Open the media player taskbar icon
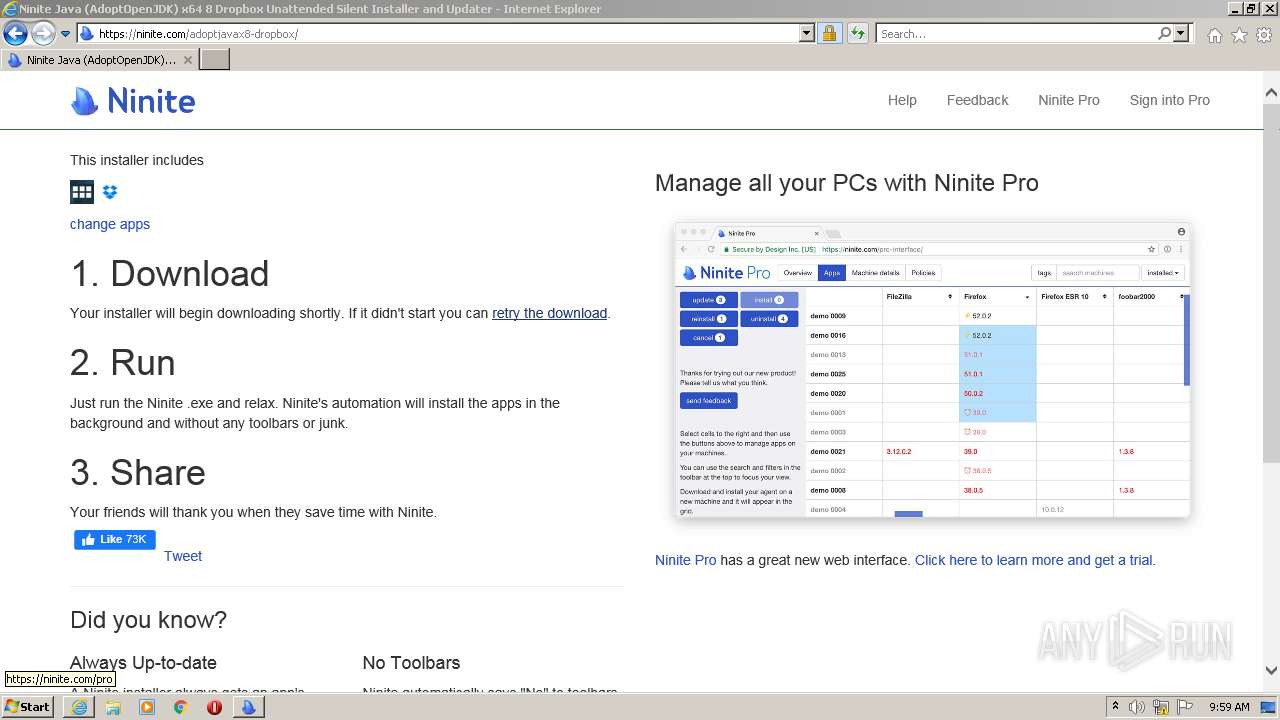Image resolution: width=1280 pixels, height=720 pixels. 147,707
